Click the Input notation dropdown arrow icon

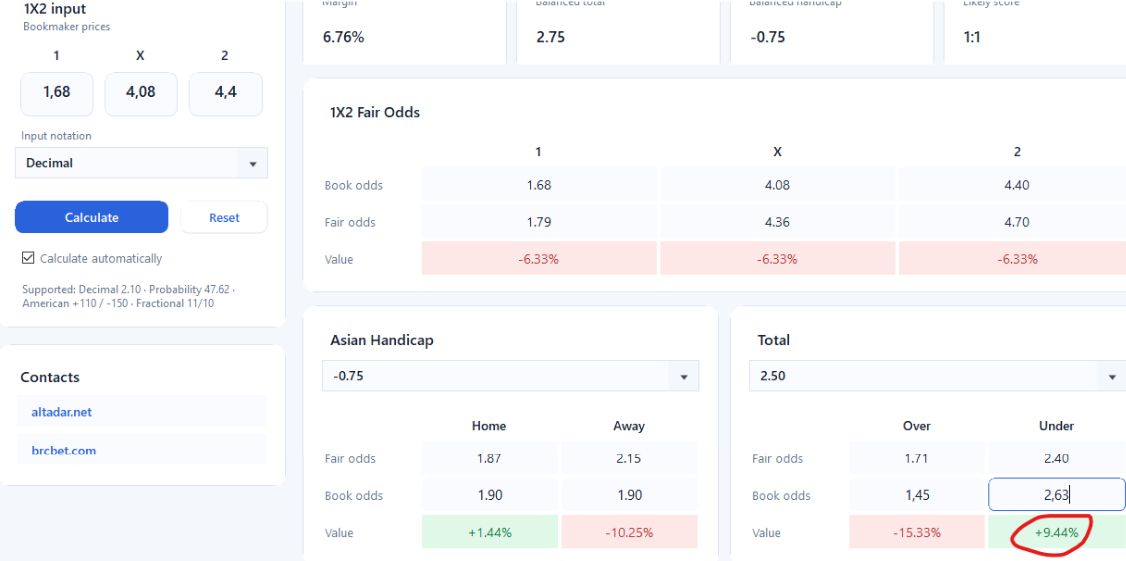[253, 164]
